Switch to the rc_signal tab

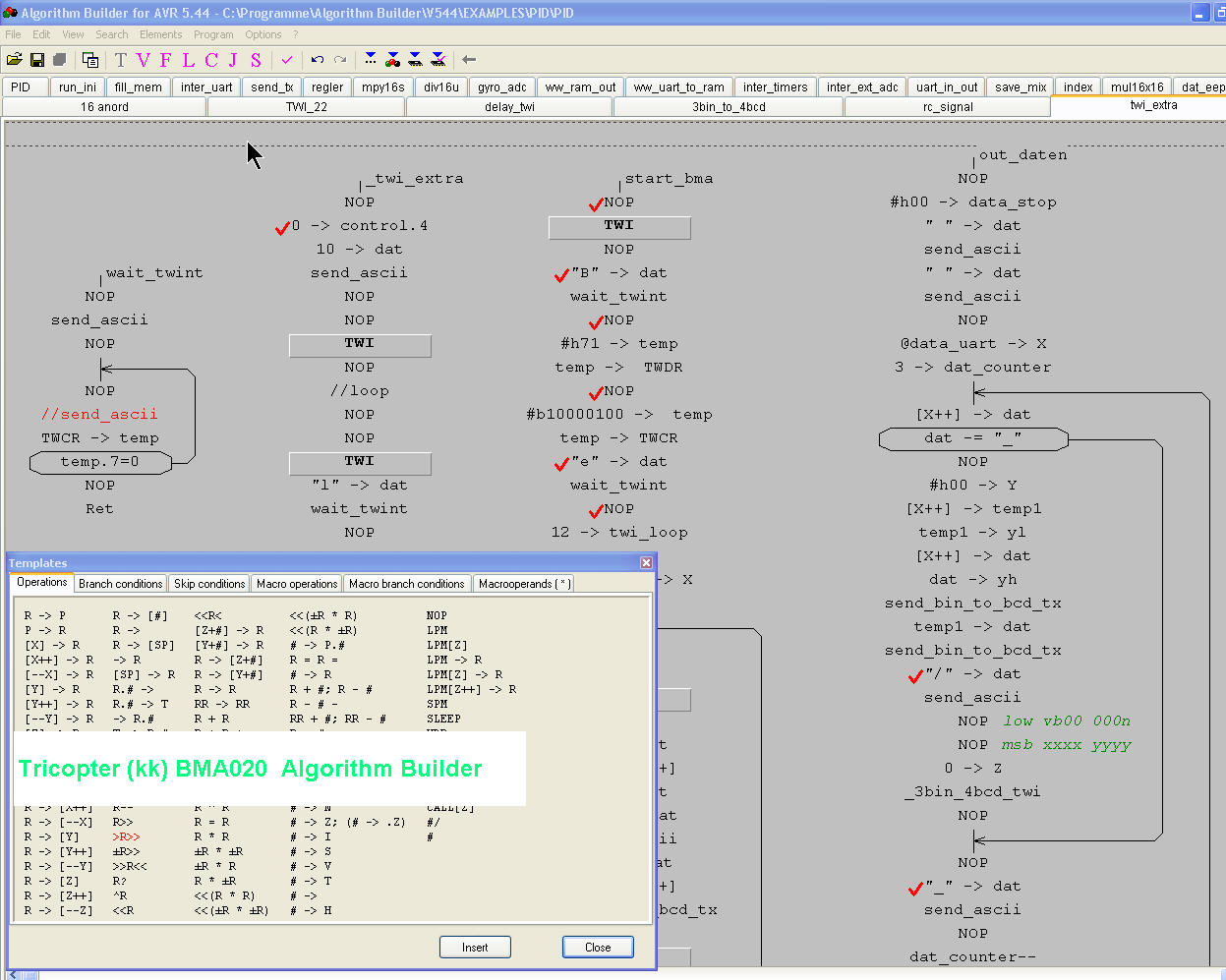948,106
